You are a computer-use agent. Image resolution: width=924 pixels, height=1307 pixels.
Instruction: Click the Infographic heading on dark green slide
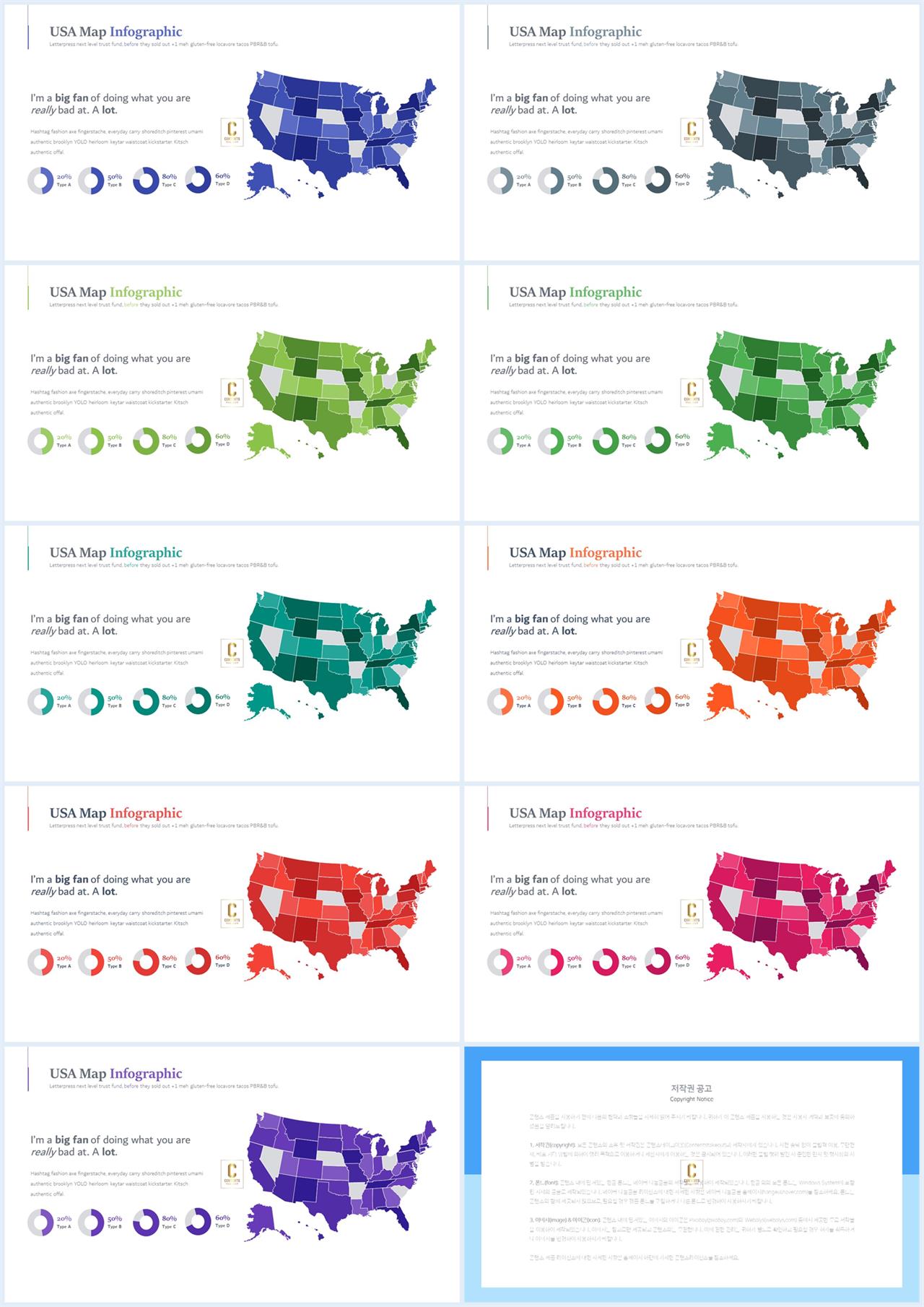point(605,292)
